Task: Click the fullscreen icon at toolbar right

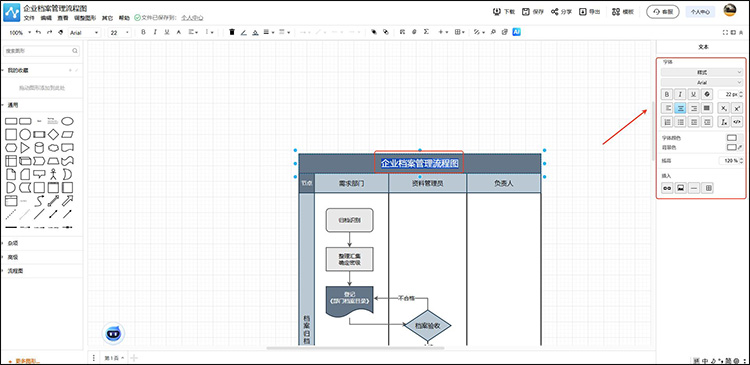Action: (x=725, y=33)
